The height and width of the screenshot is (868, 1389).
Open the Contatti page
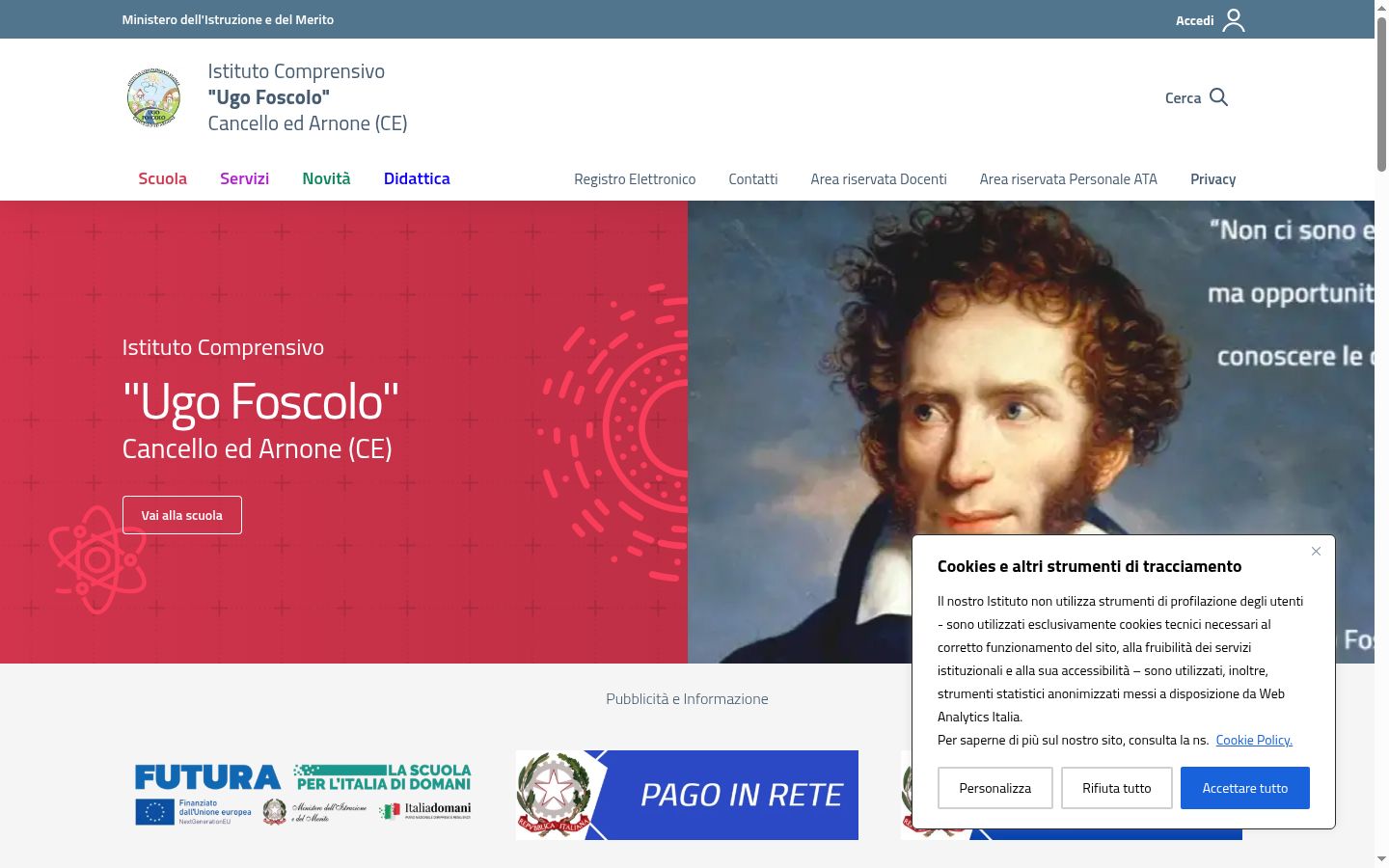pos(753,179)
